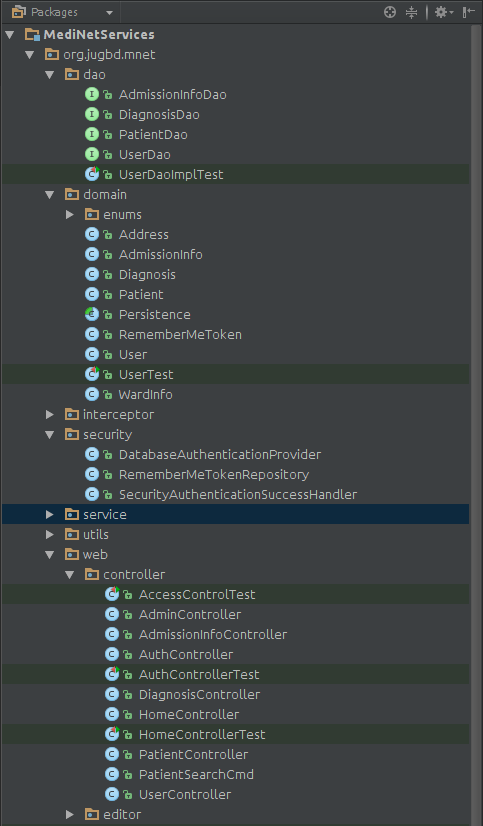
Task: Collapse the org.jugbd.mnet package
Action: tap(30, 55)
